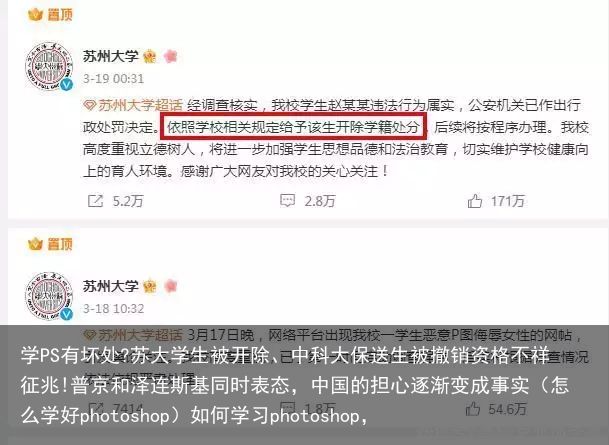609x445 pixels.
Task: Click the repost icon on first post
Action: [96, 201]
